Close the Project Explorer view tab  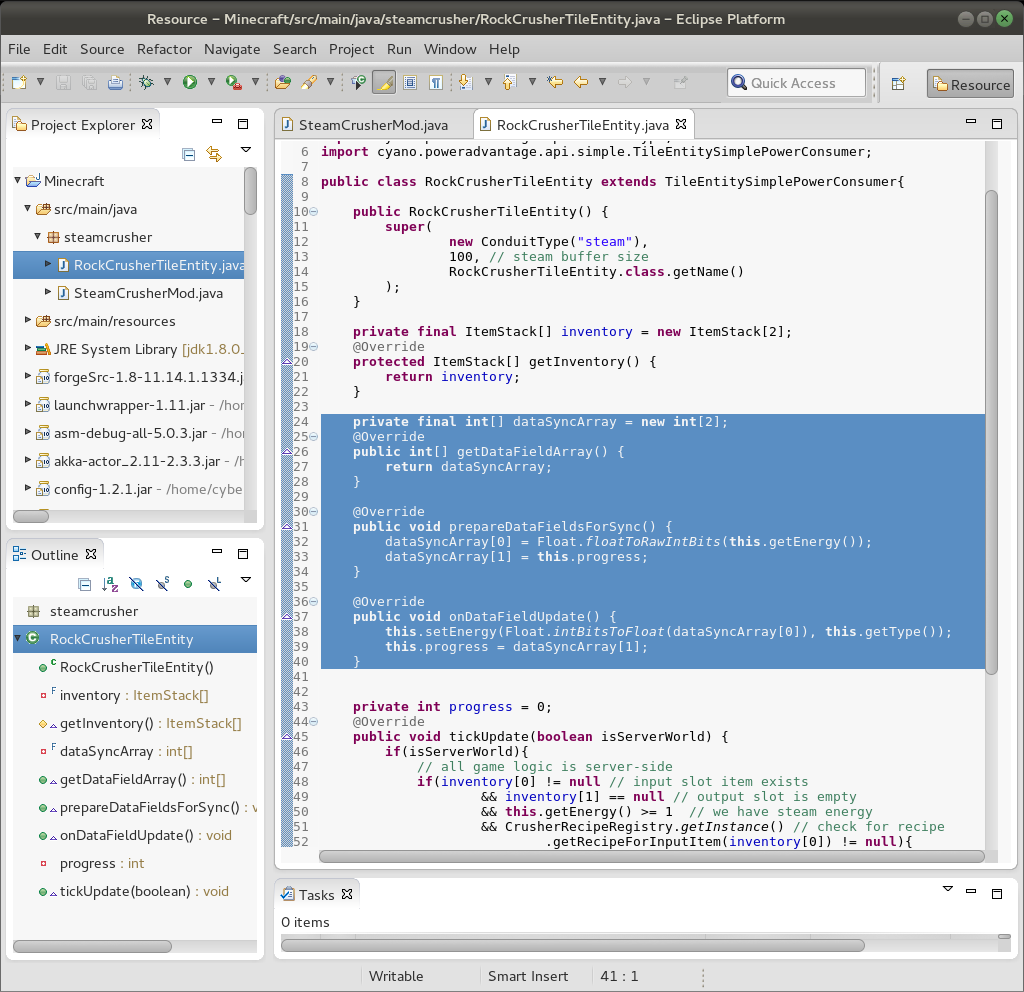pos(147,123)
